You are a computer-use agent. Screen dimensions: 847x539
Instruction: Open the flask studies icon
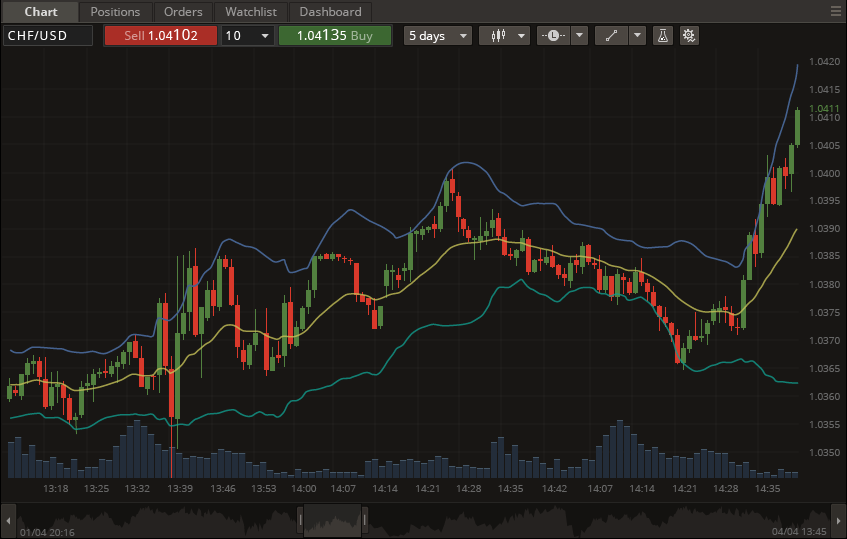coord(663,36)
